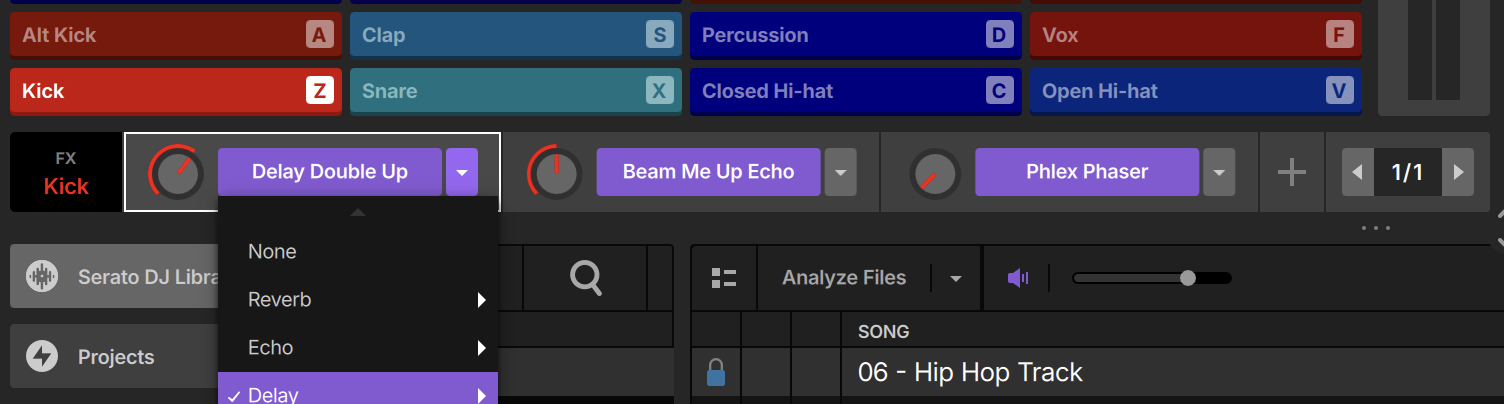
Task: Open the Analyze Files dropdown arrow
Action: click(x=956, y=278)
